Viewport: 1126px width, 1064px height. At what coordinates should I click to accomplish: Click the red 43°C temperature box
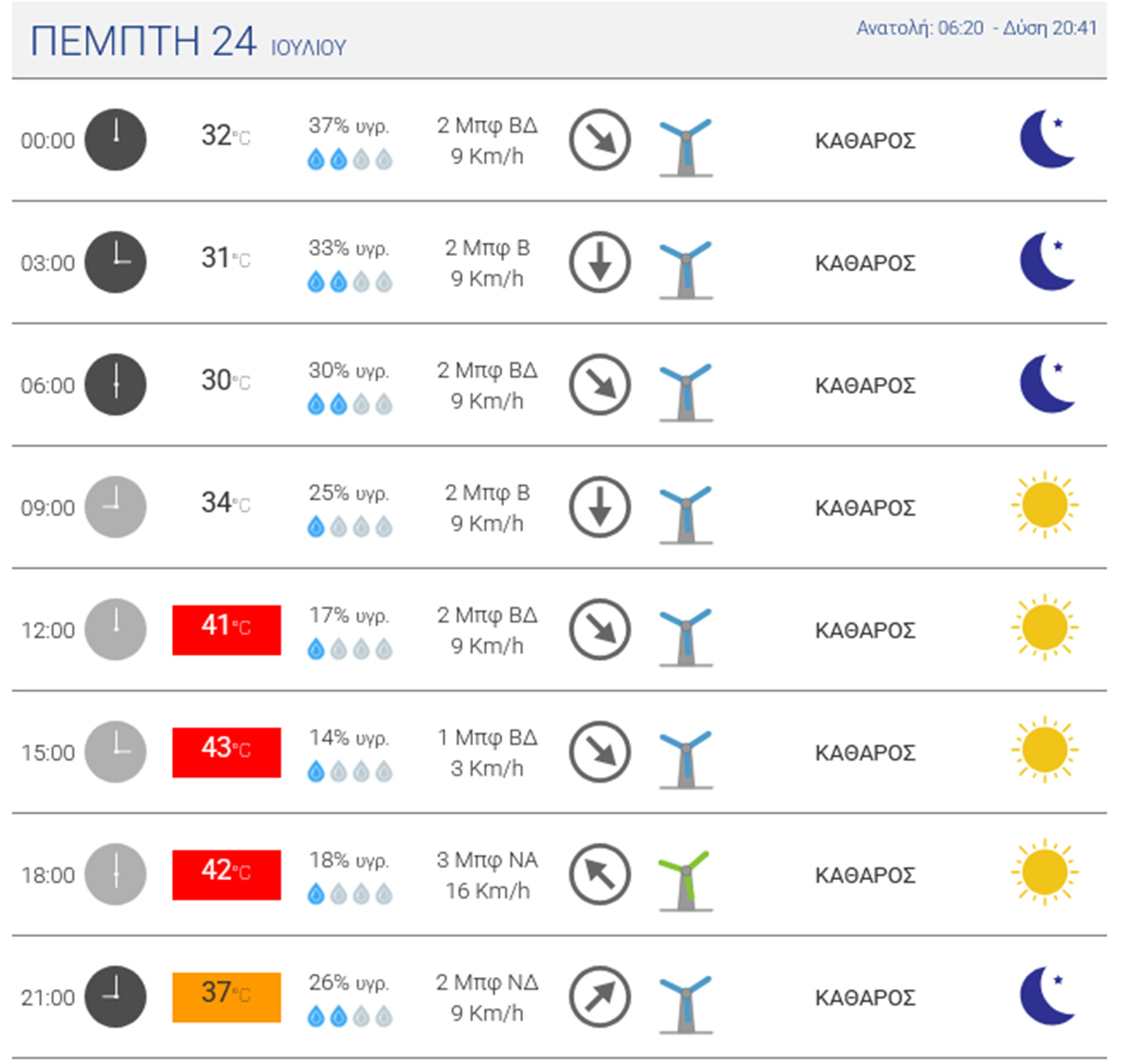click(x=227, y=752)
